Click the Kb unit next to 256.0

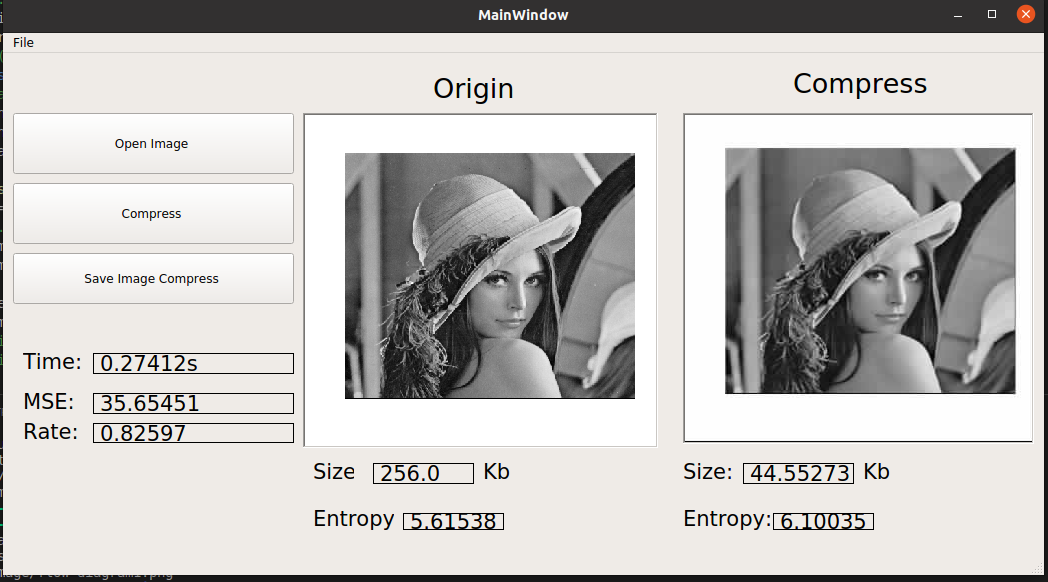[x=497, y=472]
